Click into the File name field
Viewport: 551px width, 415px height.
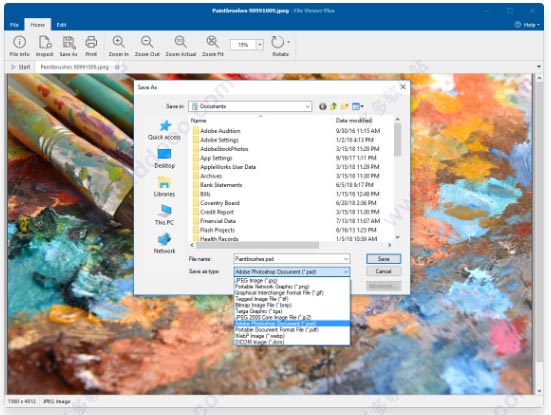288,259
